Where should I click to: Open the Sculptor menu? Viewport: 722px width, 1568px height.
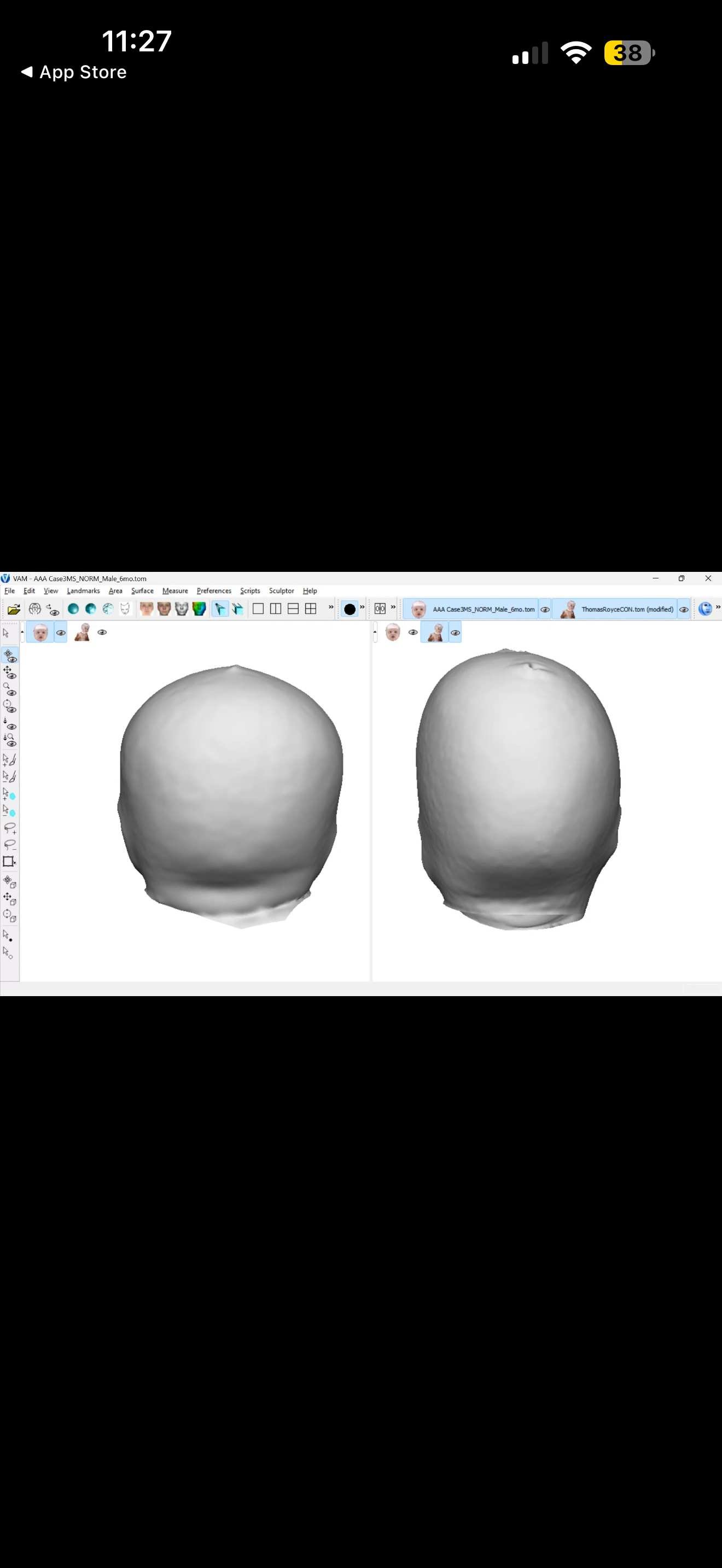[281, 591]
